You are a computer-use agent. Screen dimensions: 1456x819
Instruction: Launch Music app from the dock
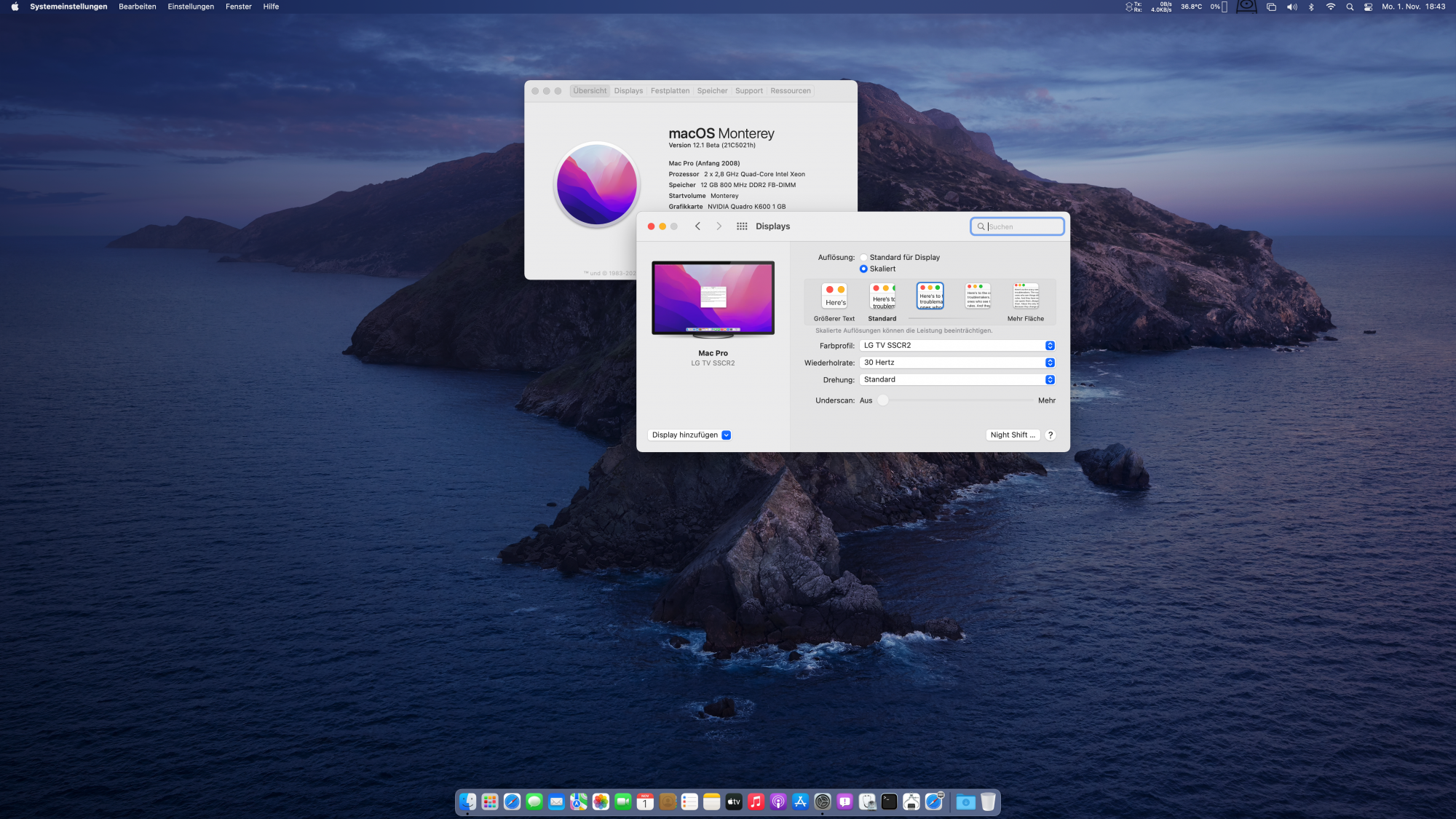pos(756,802)
